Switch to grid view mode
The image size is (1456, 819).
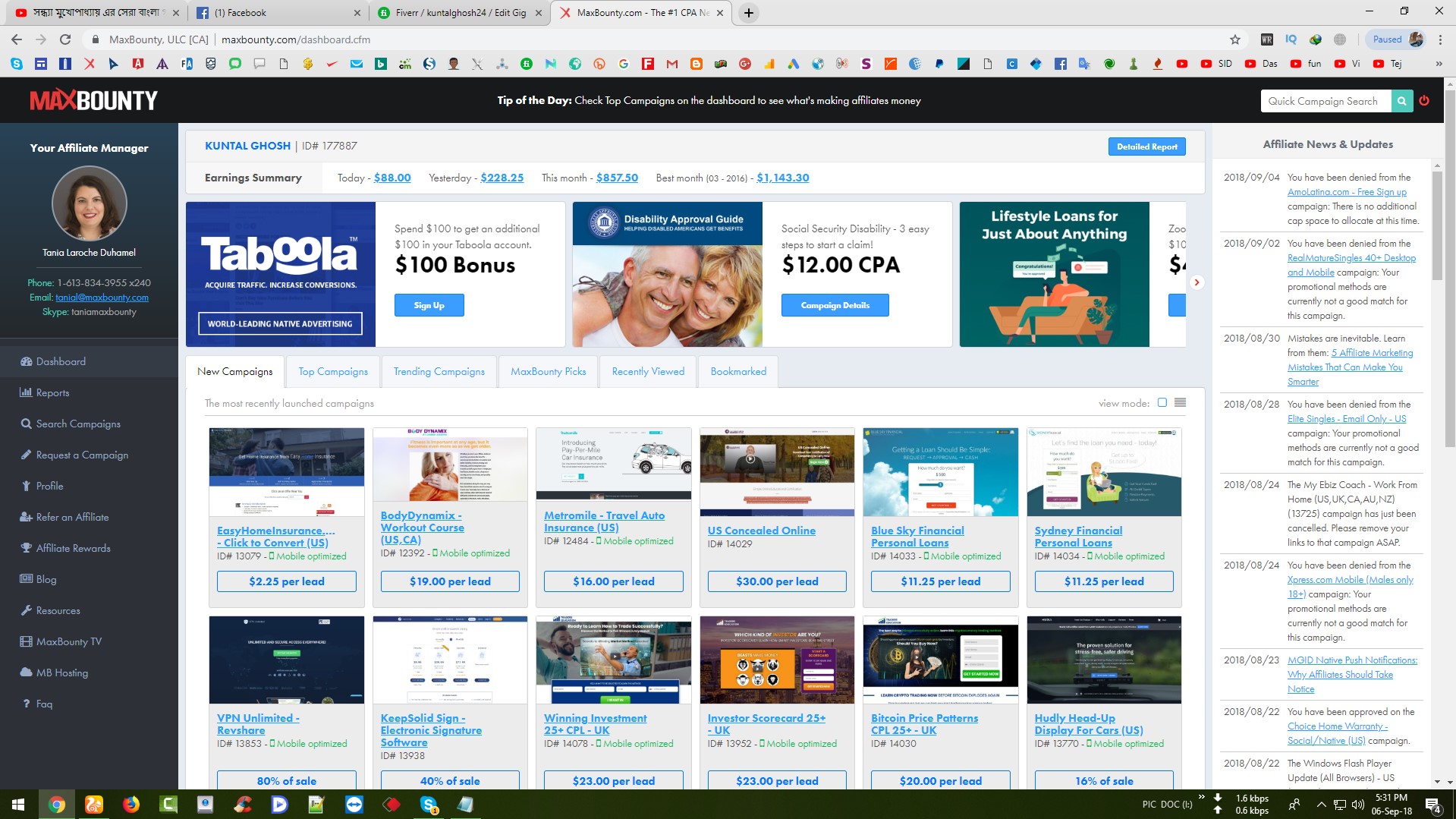click(1162, 403)
